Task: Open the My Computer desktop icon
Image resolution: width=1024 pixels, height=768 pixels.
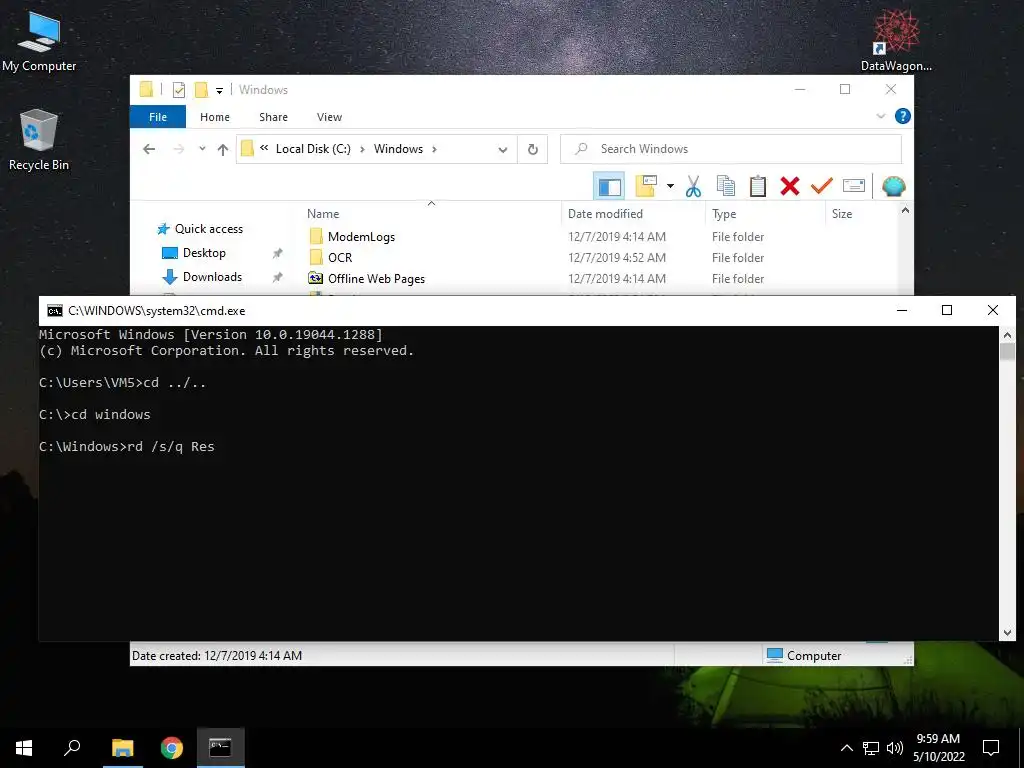Action: 39,42
